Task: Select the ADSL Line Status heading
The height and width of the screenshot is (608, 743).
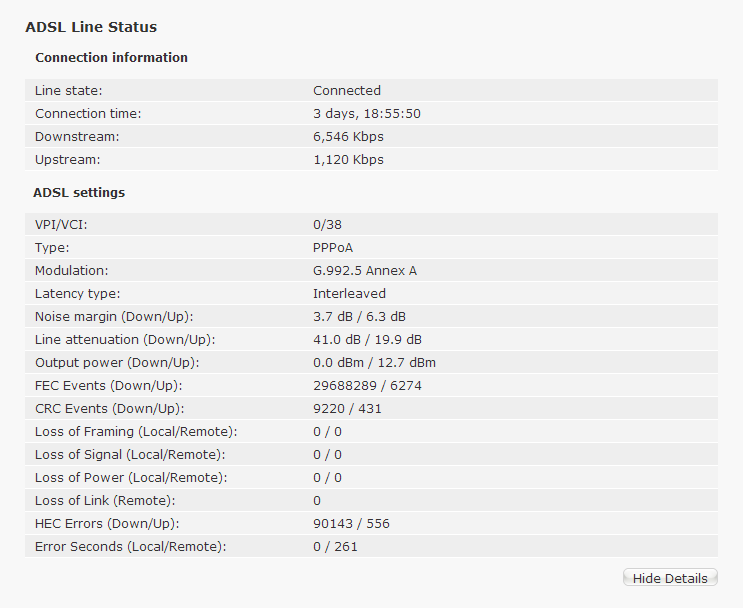Action: click(x=91, y=27)
